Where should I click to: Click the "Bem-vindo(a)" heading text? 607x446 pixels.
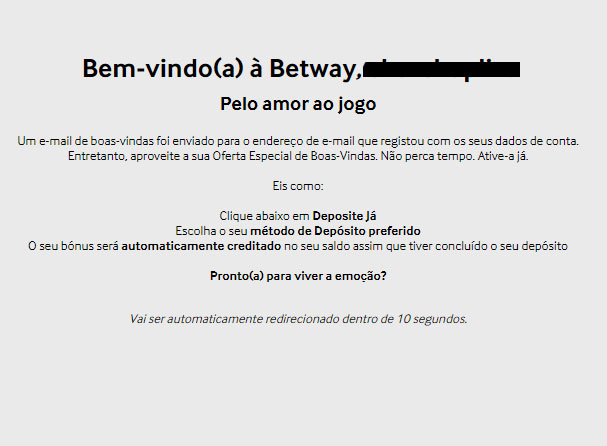click(x=163, y=69)
